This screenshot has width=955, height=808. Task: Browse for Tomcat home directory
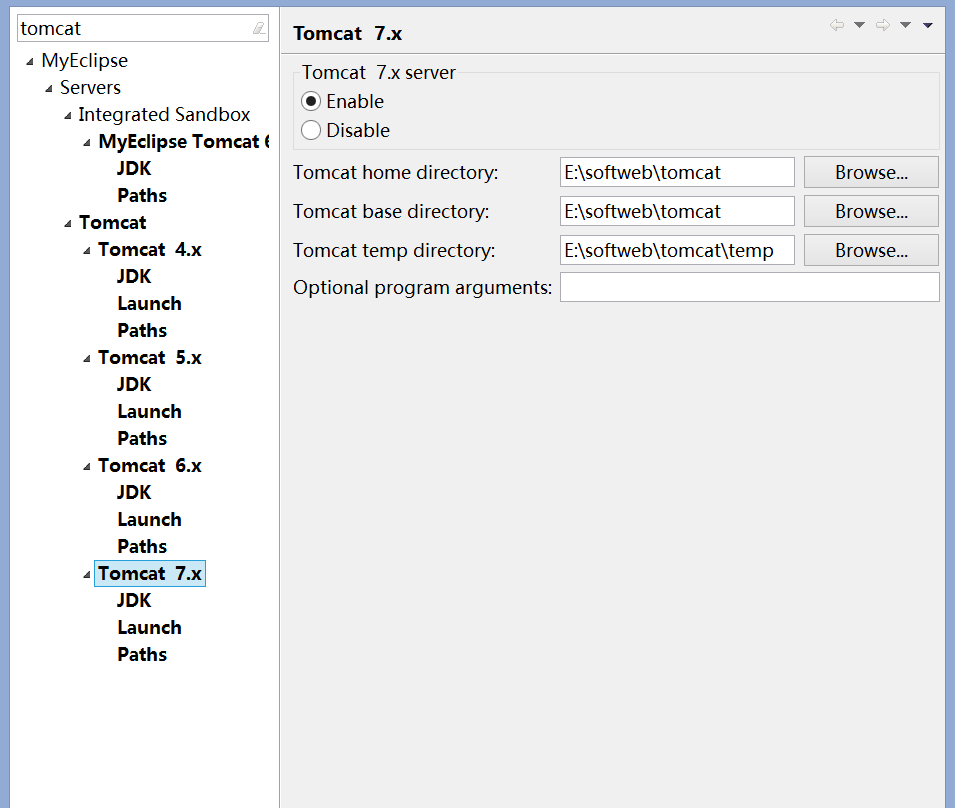click(871, 172)
